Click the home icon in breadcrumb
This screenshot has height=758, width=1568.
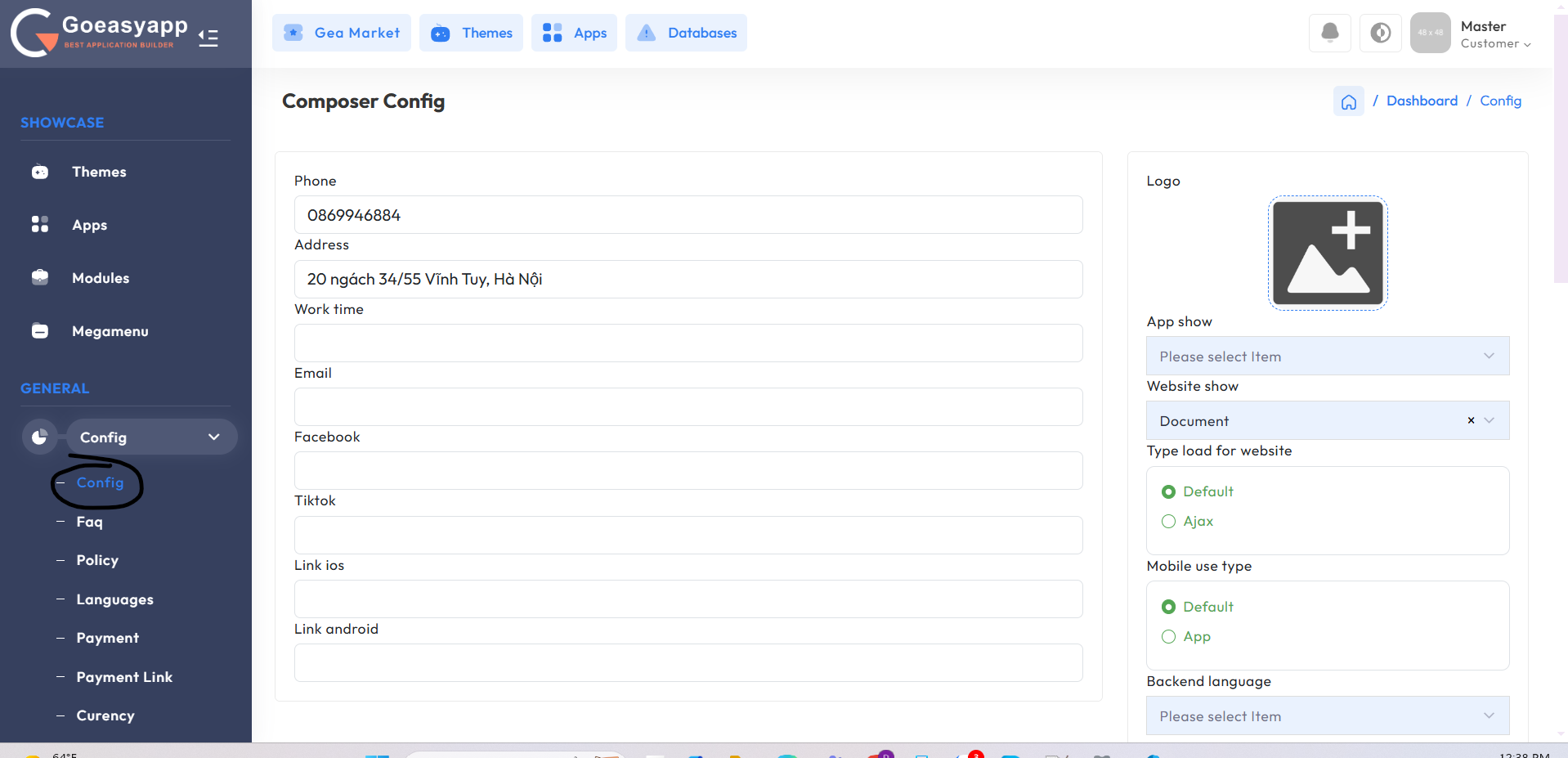click(1348, 101)
